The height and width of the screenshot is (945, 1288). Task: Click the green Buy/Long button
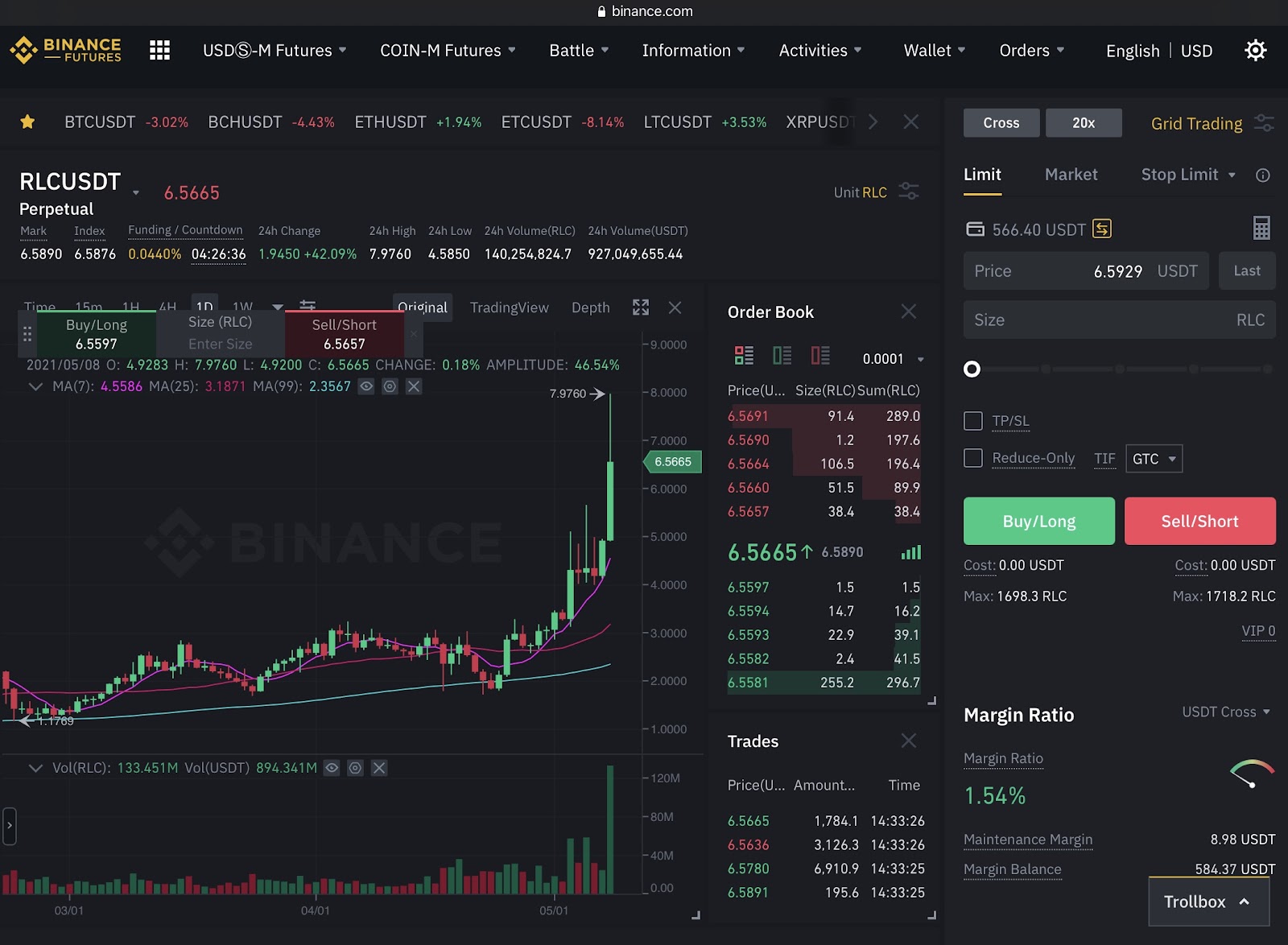click(x=1039, y=521)
